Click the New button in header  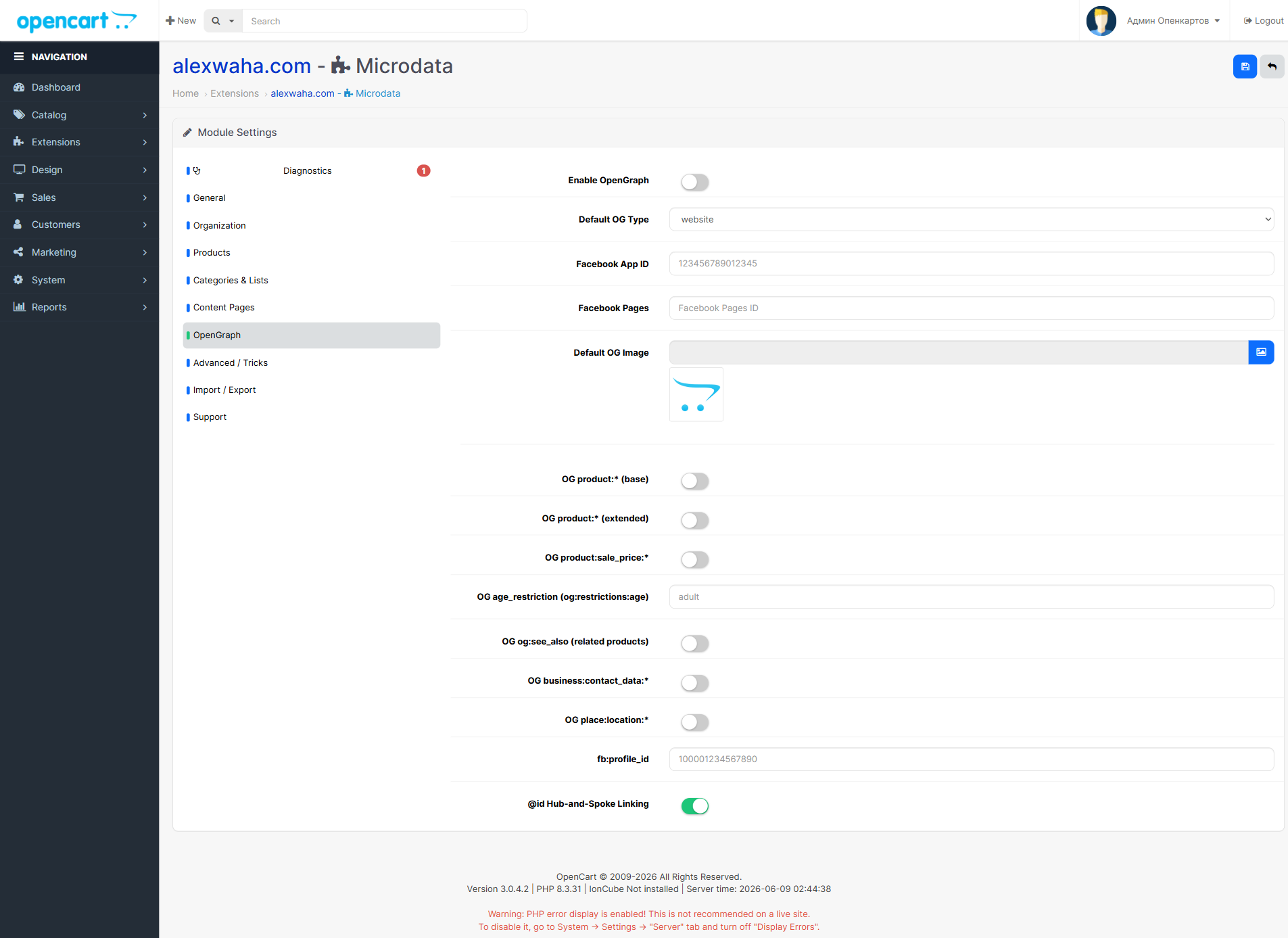(x=181, y=21)
